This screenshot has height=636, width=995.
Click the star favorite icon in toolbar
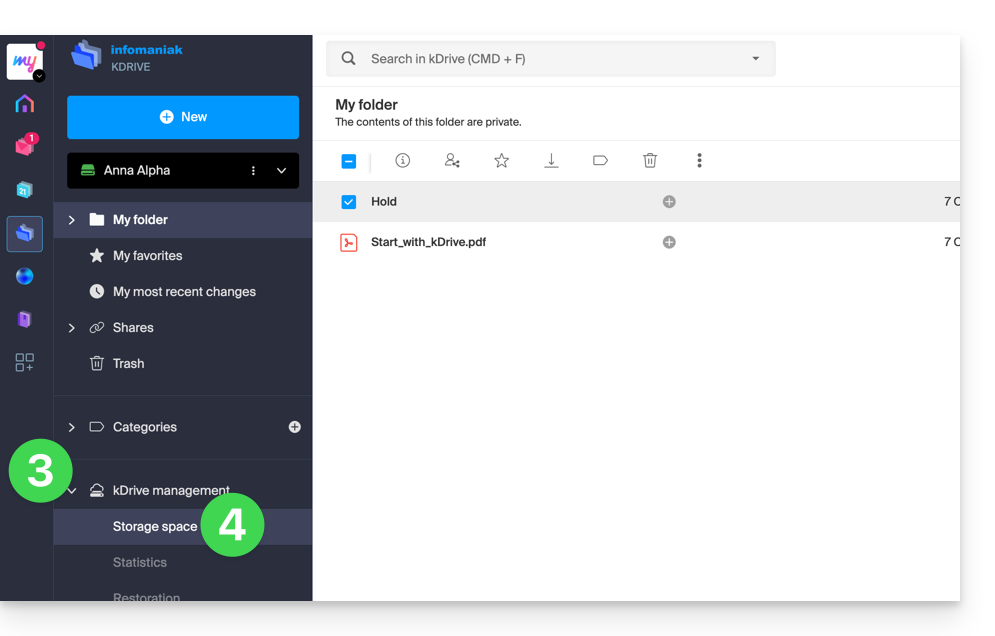(x=501, y=161)
